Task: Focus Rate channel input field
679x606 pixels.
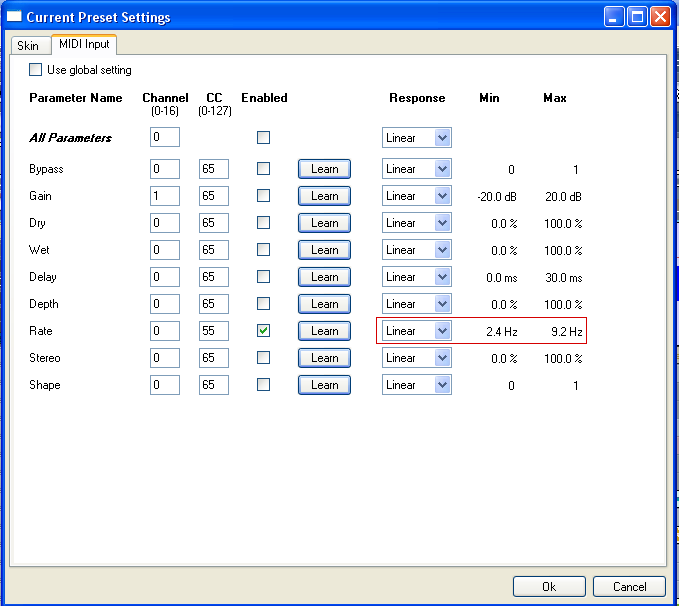Action: tap(165, 331)
